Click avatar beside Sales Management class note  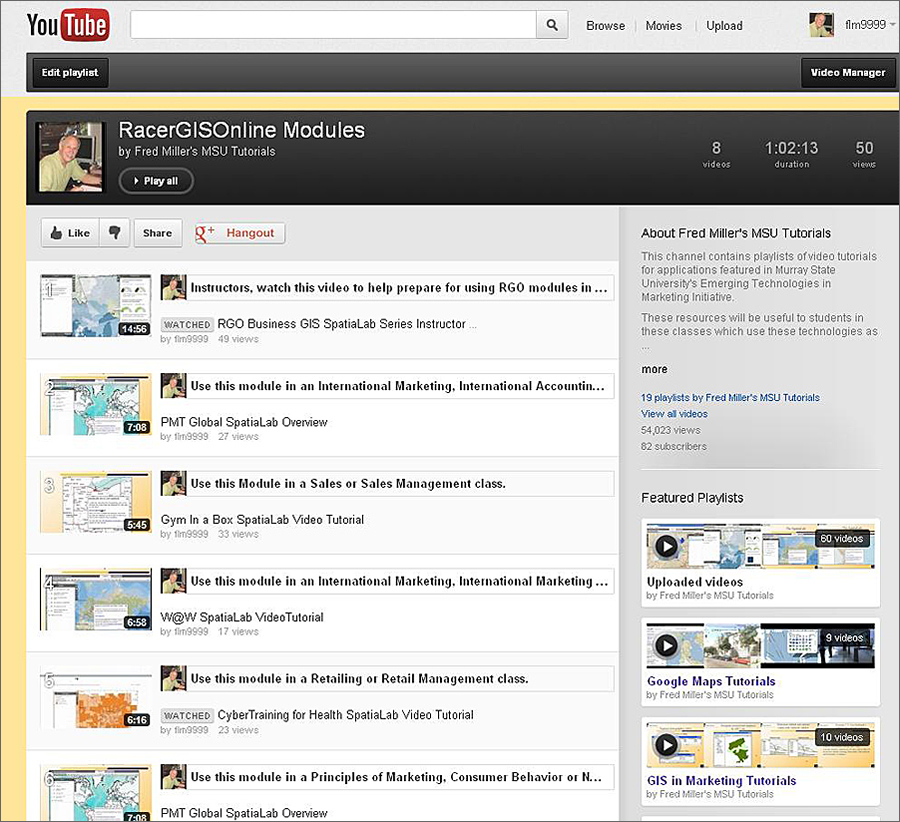pyautogui.click(x=173, y=483)
